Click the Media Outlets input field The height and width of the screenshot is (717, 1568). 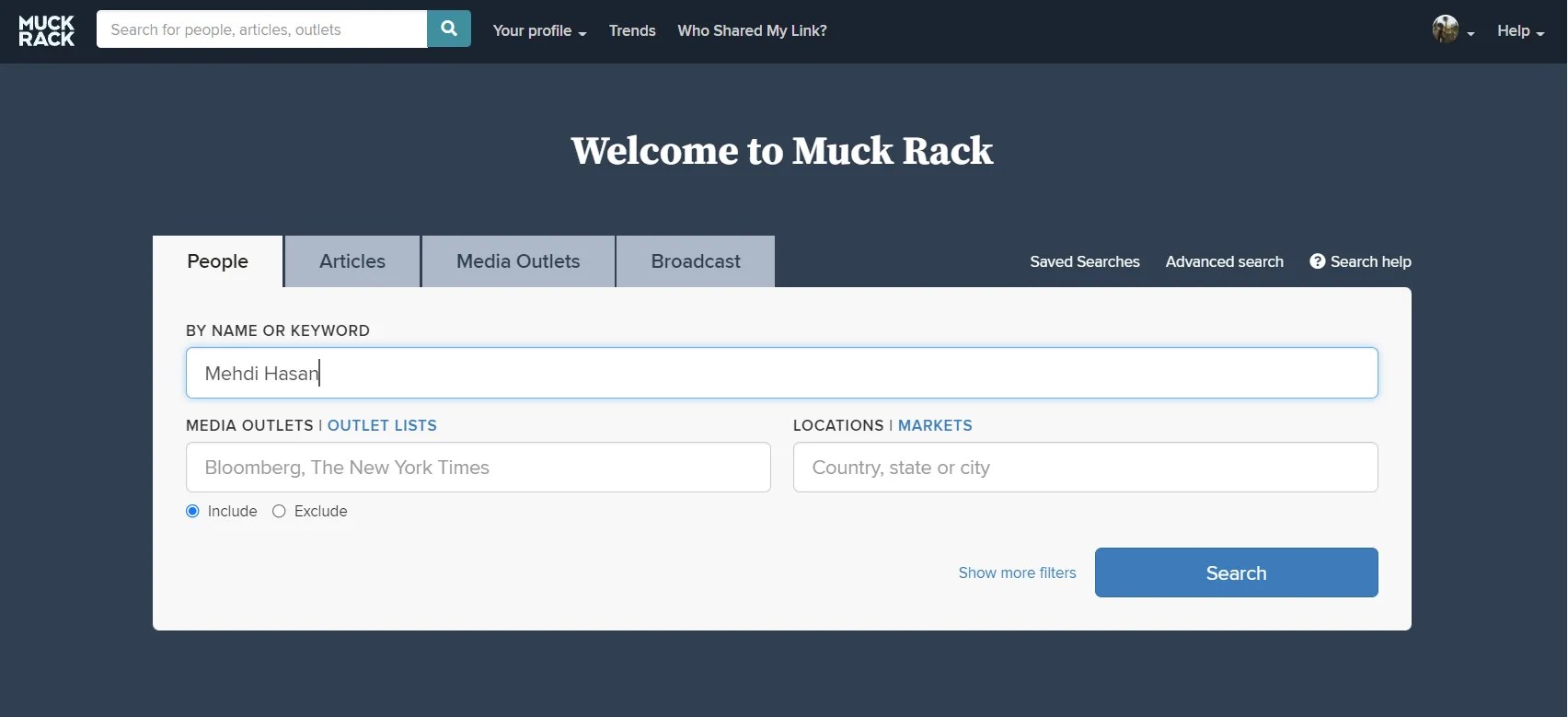point(478,467)
